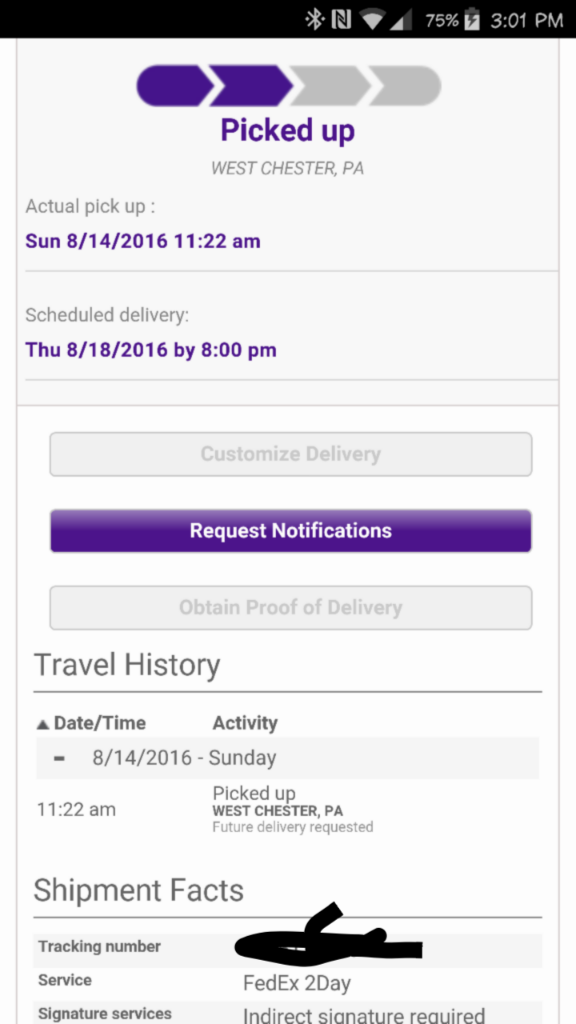Click Request Notifications button
Viewport: 576px width, 1024px height.
point(291,530)
